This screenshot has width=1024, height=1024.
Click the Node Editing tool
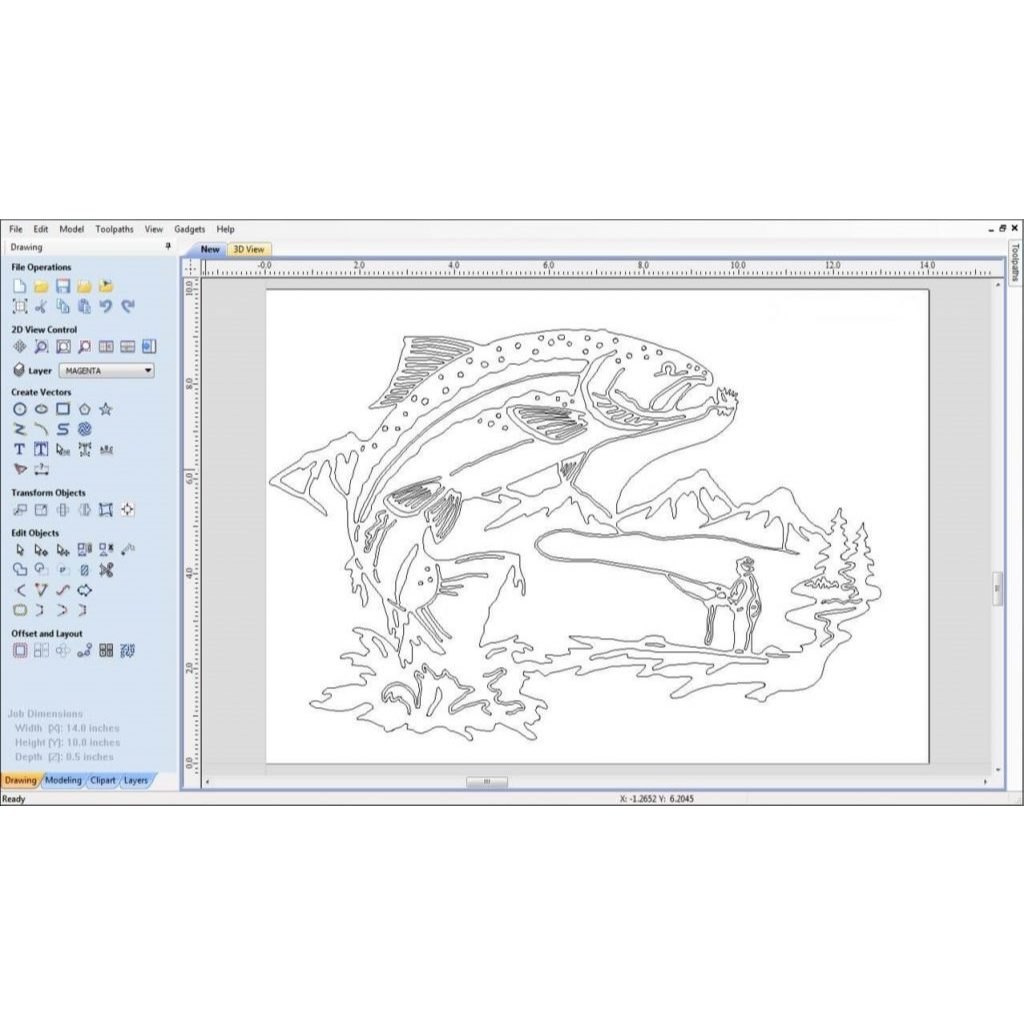coord(41,549)
